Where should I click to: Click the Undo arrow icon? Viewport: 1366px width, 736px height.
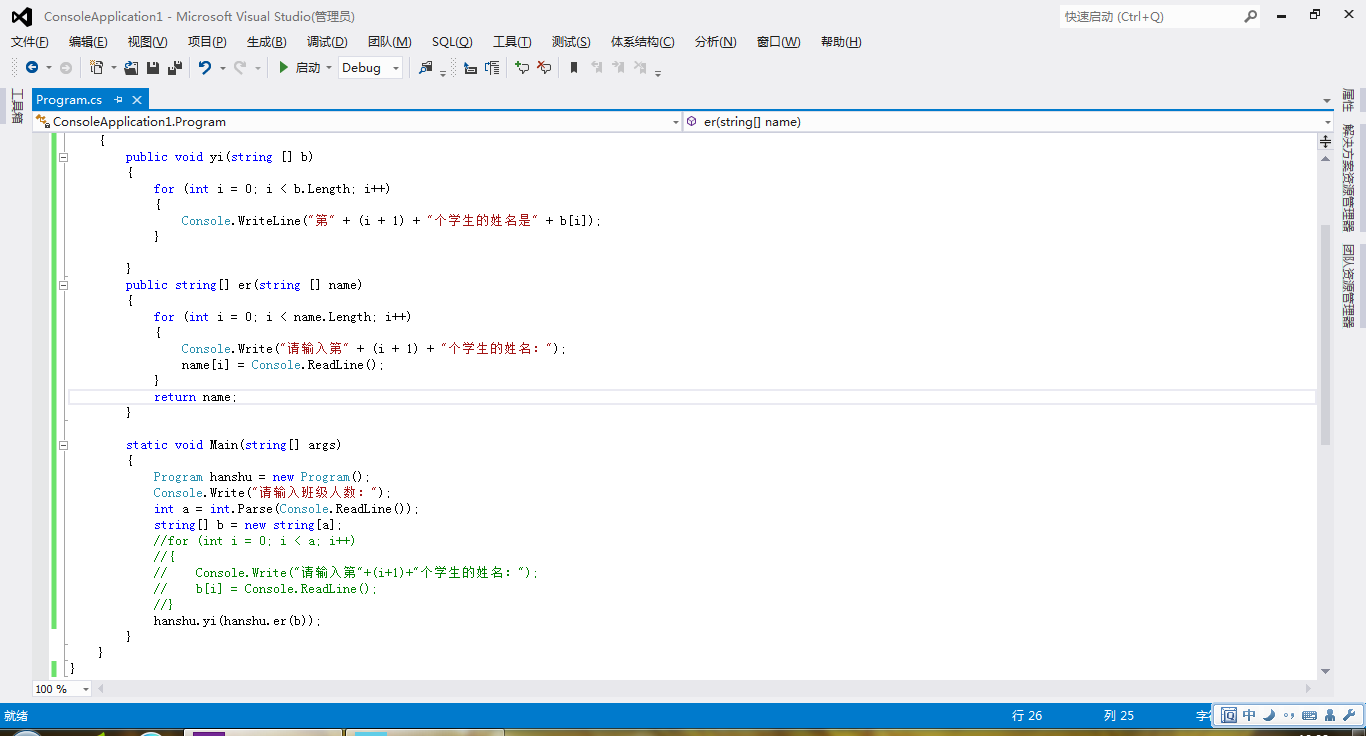tap(205, 68)
